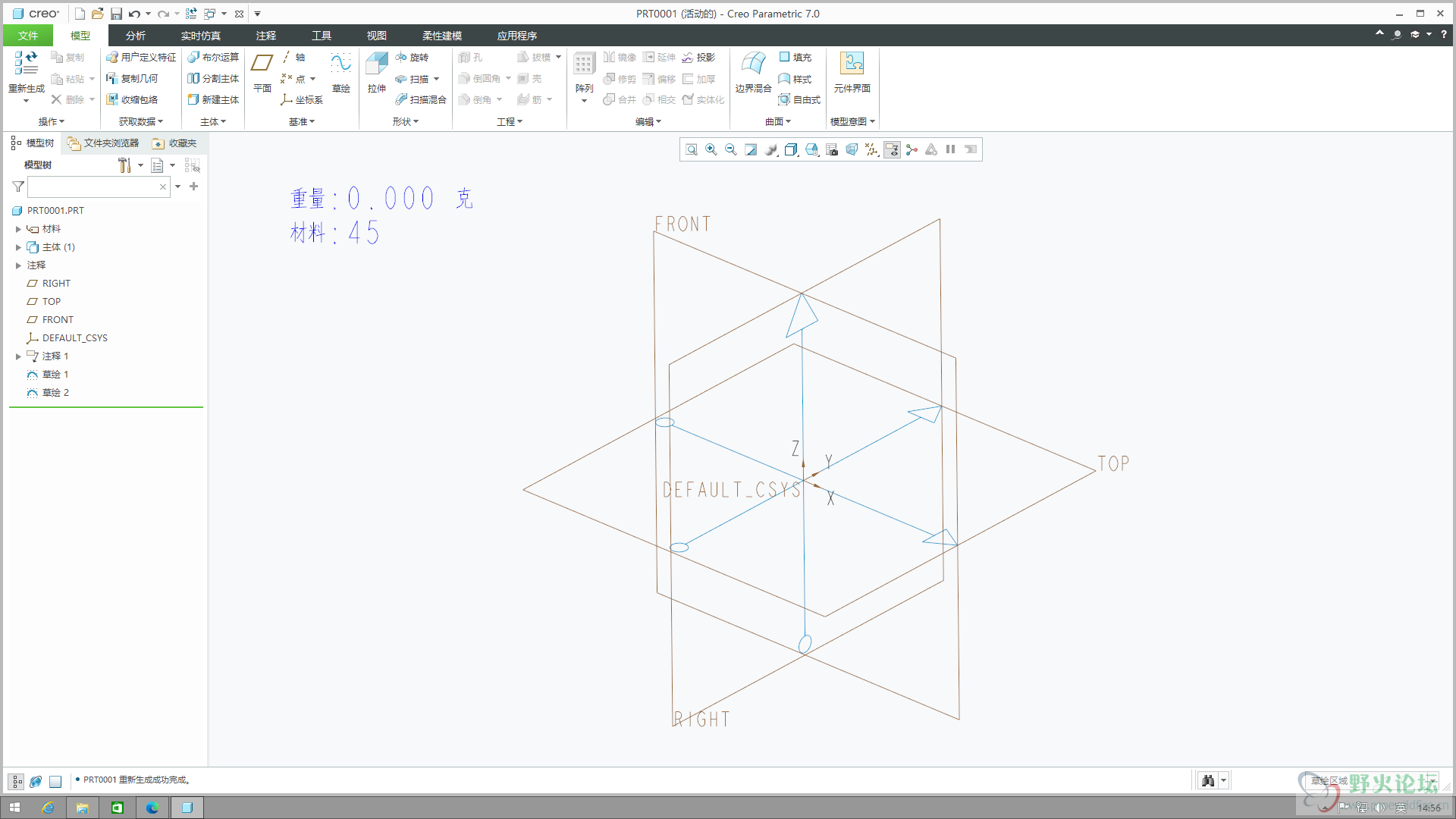Create a Coordinate System (坐标系)
The height and width of the screenshot is (819, 1456).
[302, 99]
